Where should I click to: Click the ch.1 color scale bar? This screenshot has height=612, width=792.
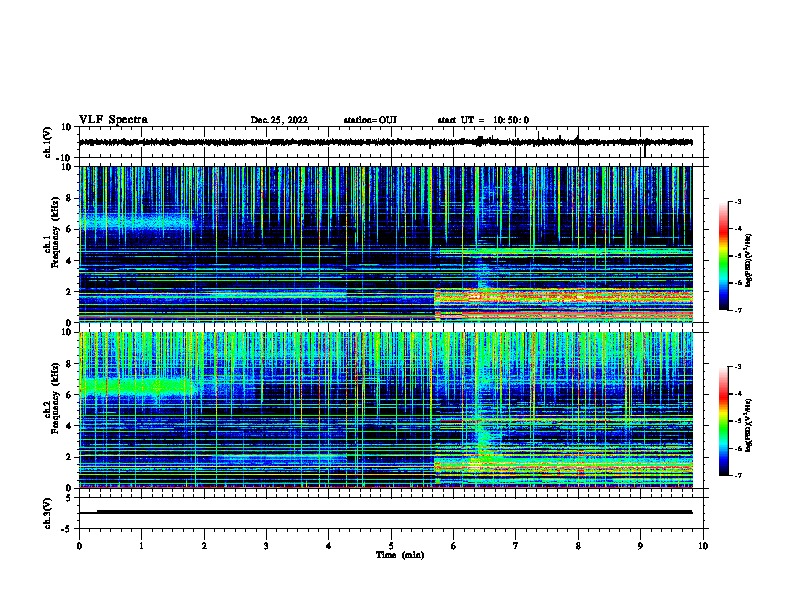[x=723, y=256]
